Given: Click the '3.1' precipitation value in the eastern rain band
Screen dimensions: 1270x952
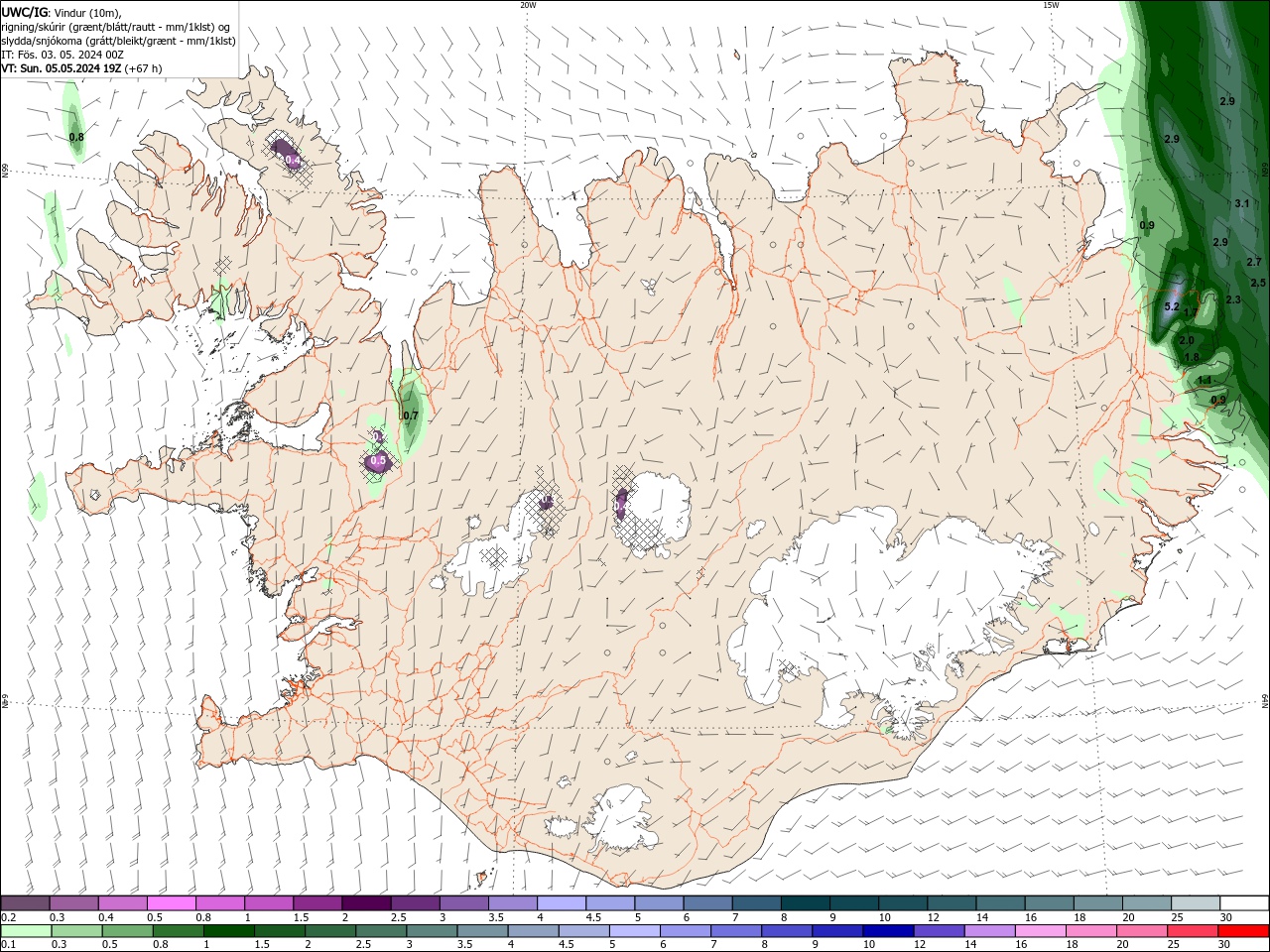Looking at the screenshot, I should click(x=1241, y=203).
